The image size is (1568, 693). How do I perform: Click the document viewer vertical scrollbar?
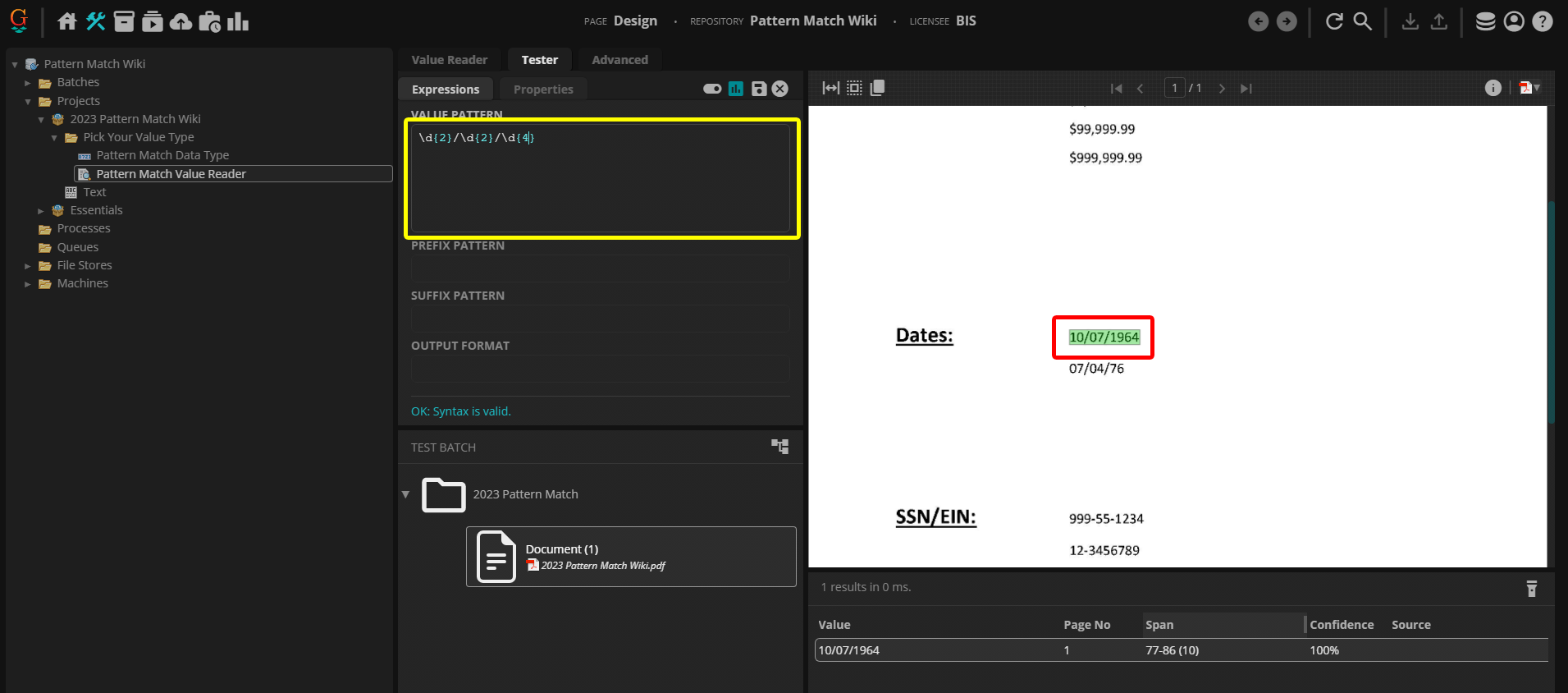pos(1551,312)
